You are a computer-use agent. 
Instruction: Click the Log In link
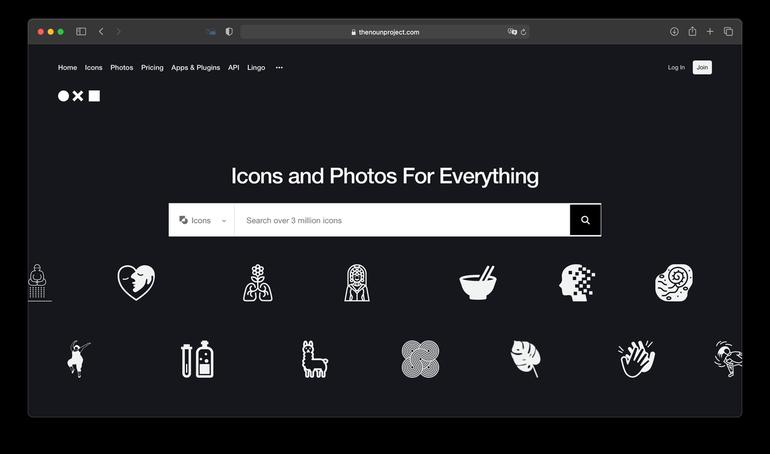click(x=676, y=68)
